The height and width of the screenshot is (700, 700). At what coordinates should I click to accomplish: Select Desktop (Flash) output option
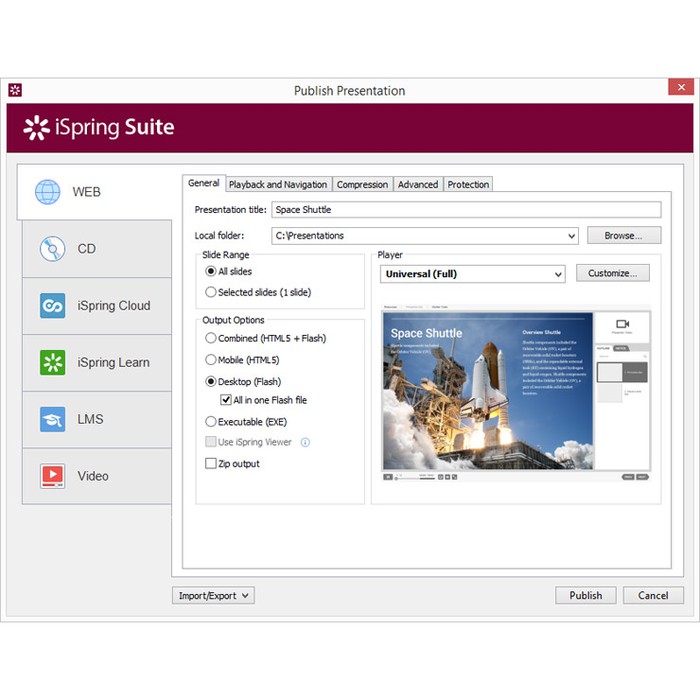click(x=210, y=382)
